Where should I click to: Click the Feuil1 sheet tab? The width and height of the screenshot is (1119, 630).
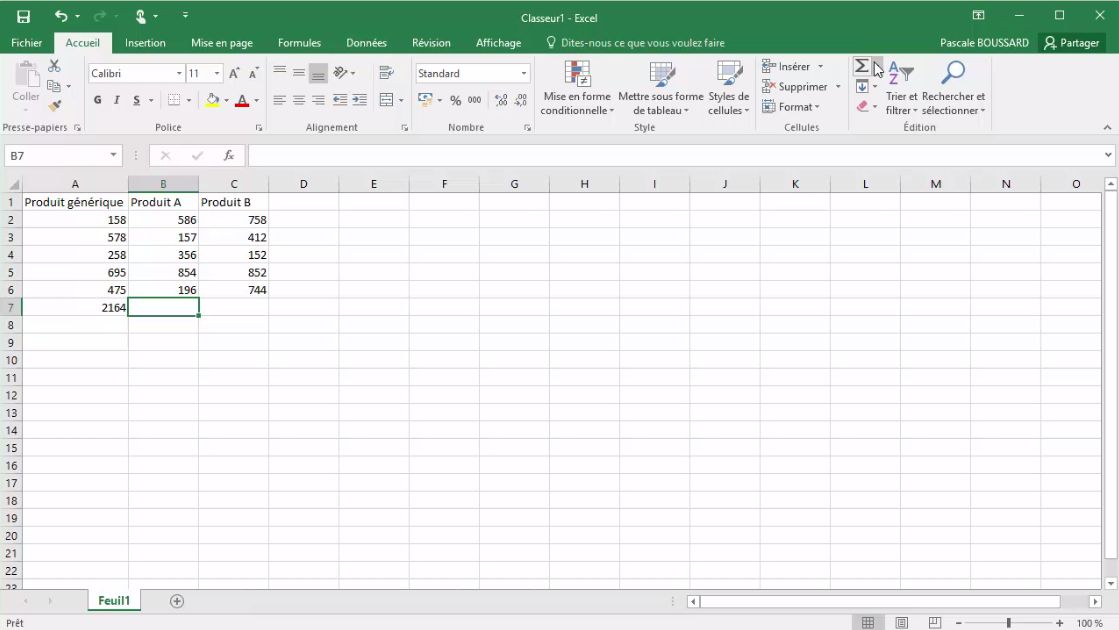pyautogui.click(x=113, y=600)
